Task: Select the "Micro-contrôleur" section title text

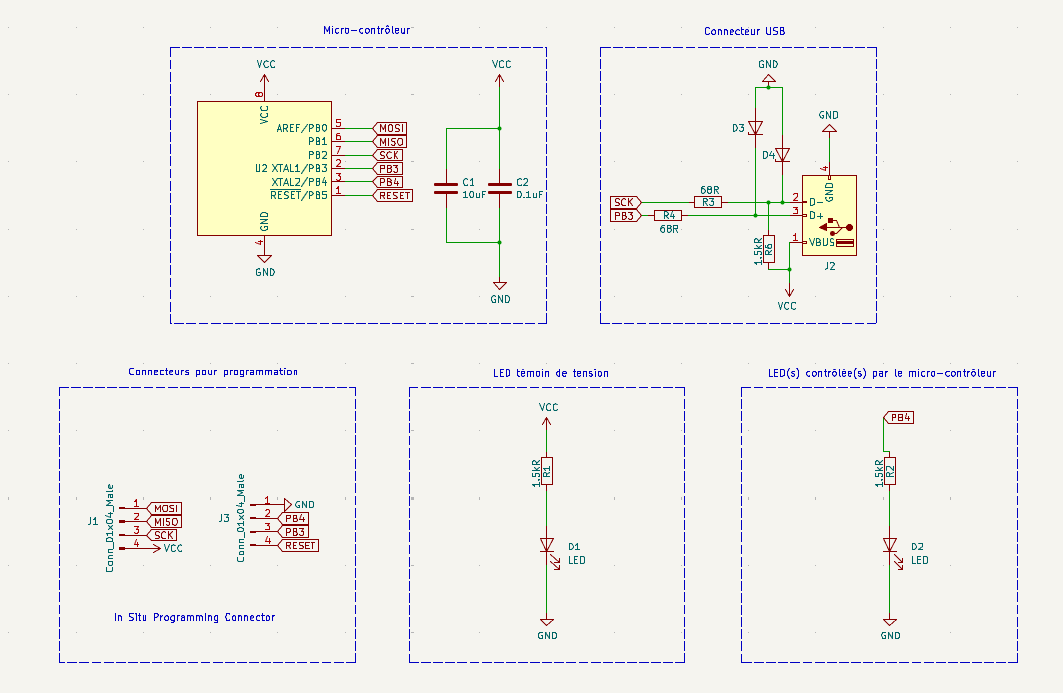Action: (366, 31)
